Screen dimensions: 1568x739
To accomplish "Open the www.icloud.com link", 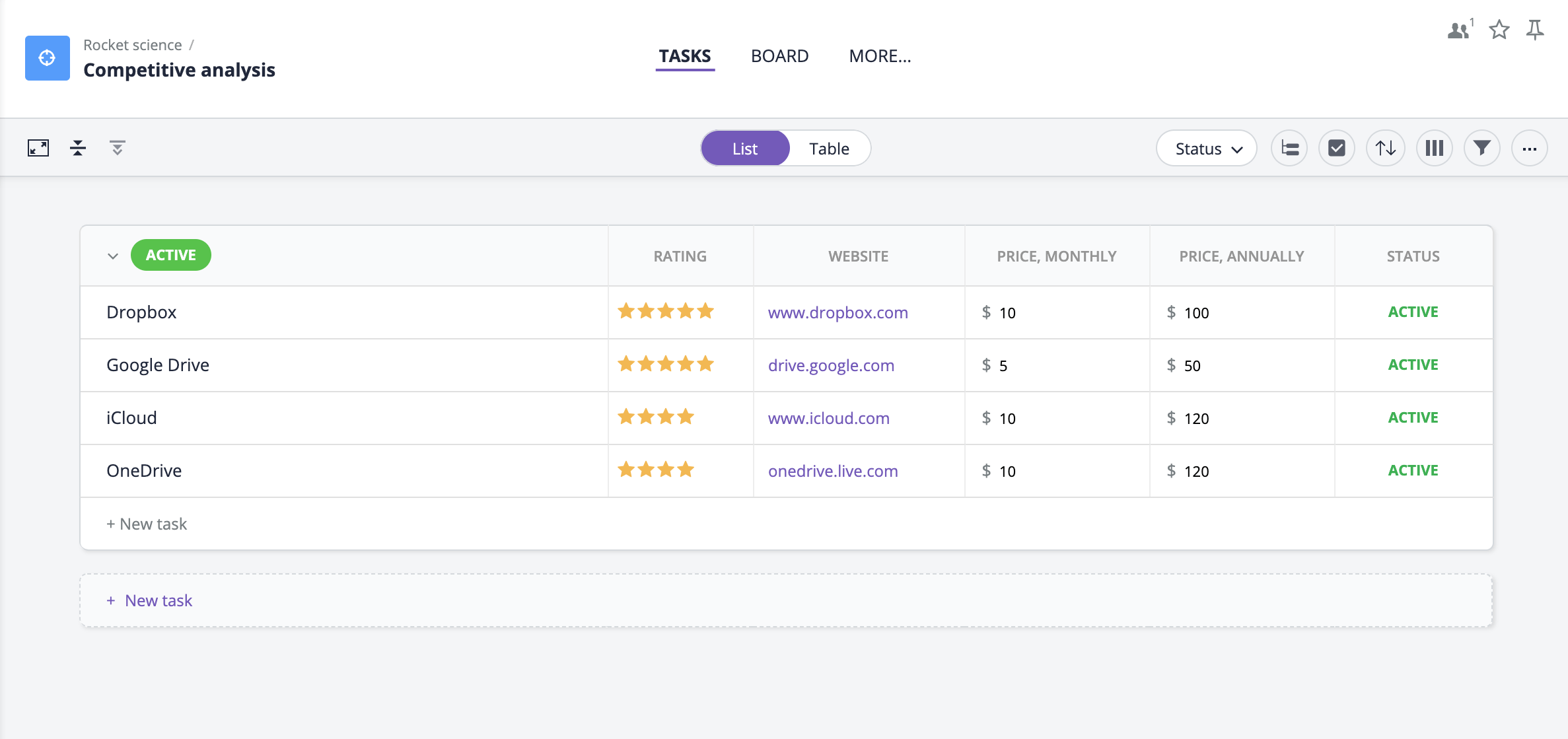I will click(829, 418).
